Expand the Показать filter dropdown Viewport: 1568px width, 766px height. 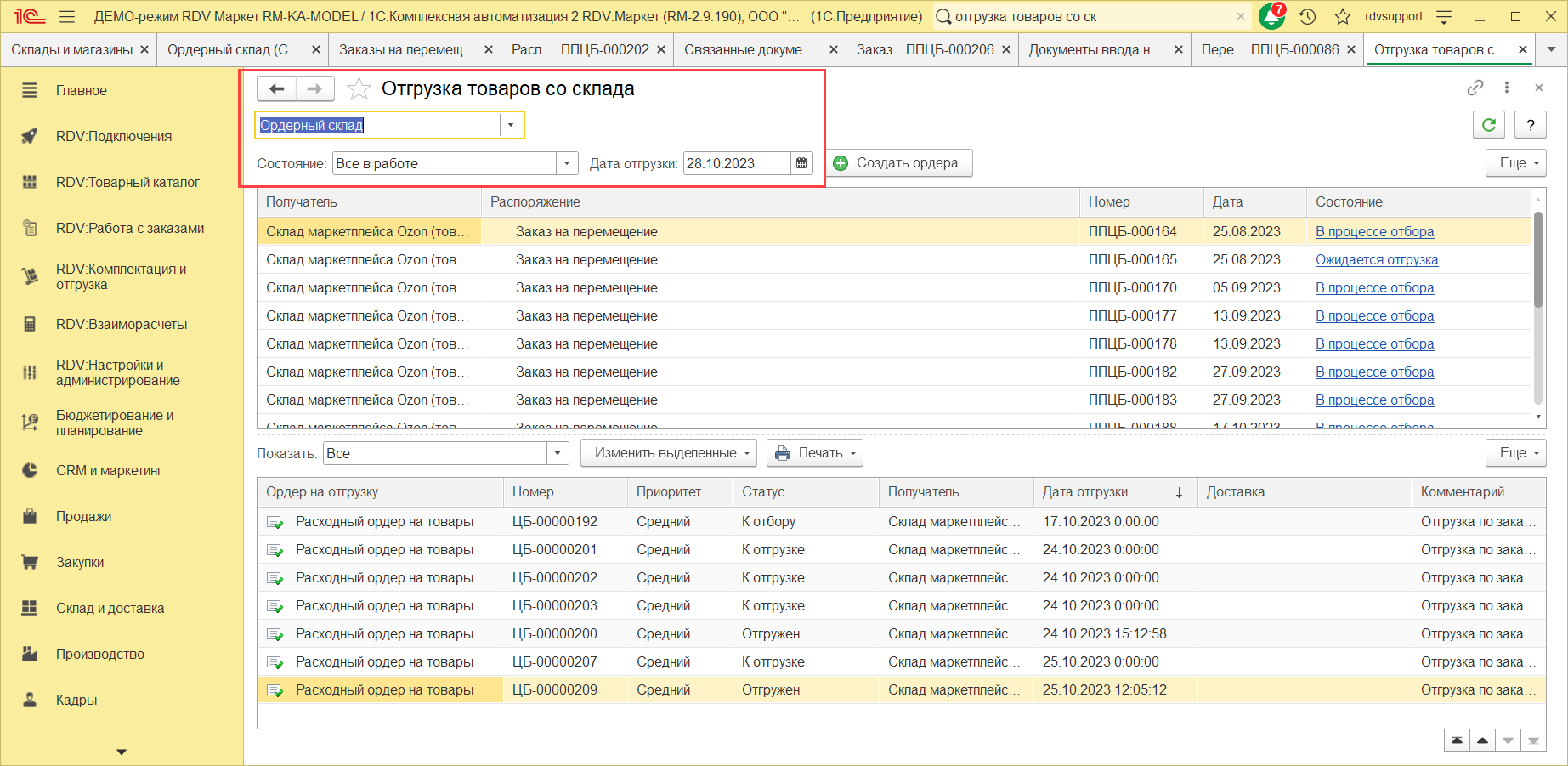click(x=558, y=453)
